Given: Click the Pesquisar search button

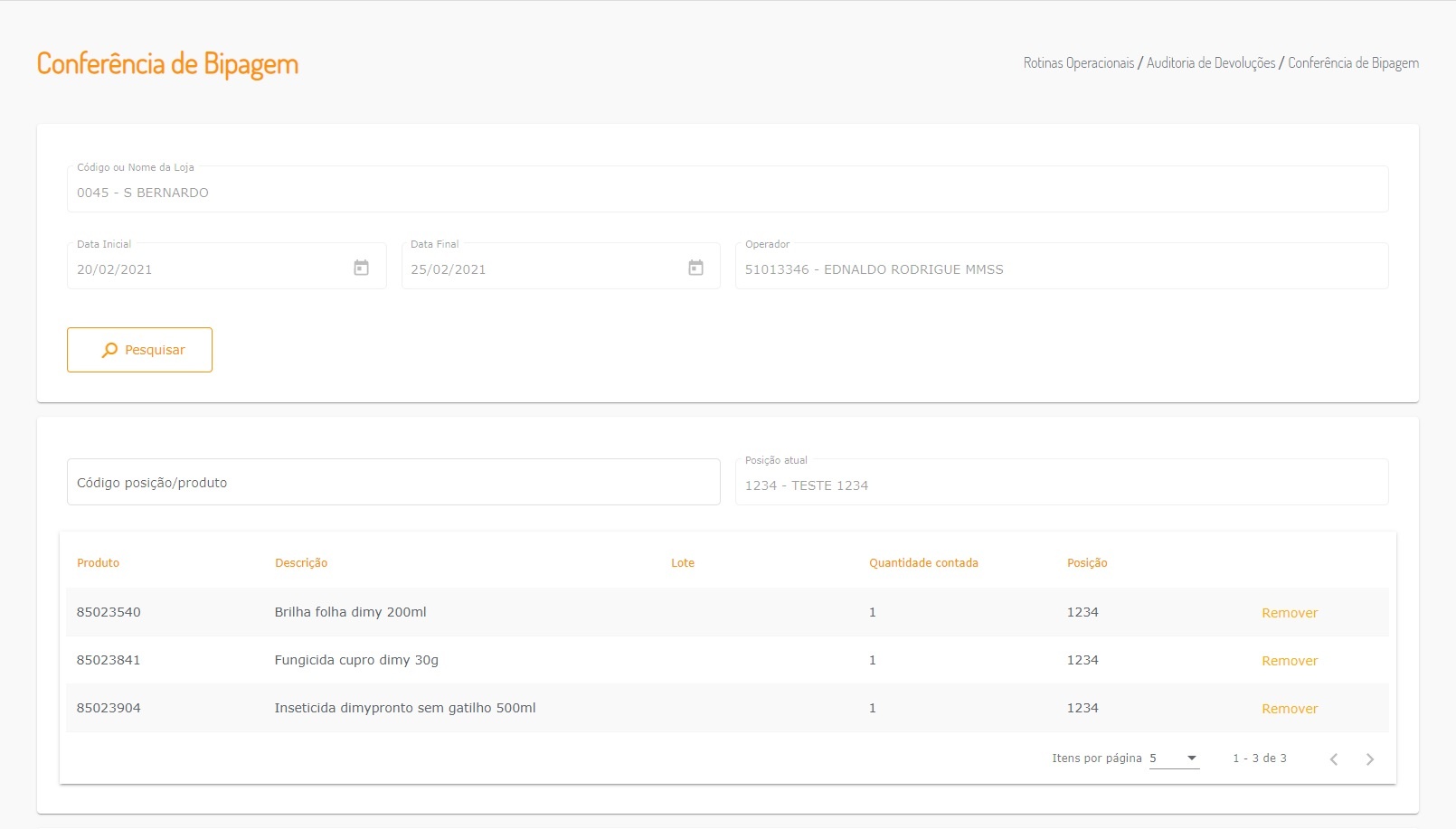Looking at the screenshot, I should (139, 350).
